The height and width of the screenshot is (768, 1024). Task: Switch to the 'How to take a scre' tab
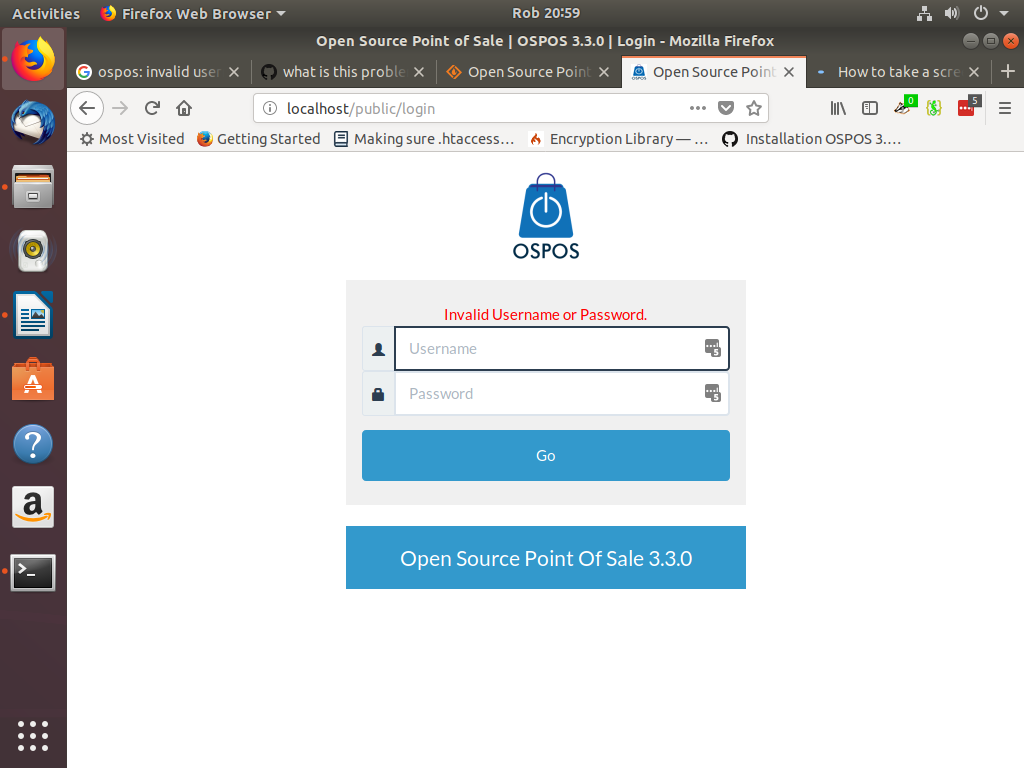coord(897,72)
